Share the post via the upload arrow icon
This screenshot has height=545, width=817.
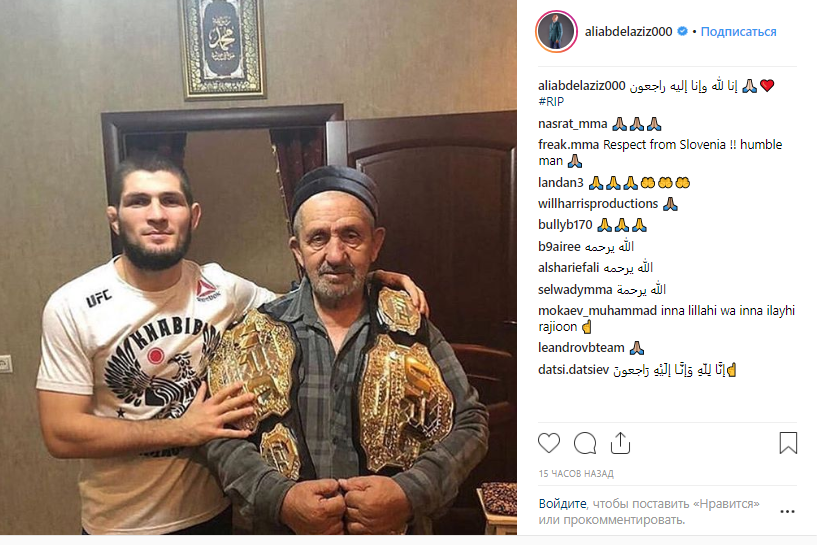[620, 443]
